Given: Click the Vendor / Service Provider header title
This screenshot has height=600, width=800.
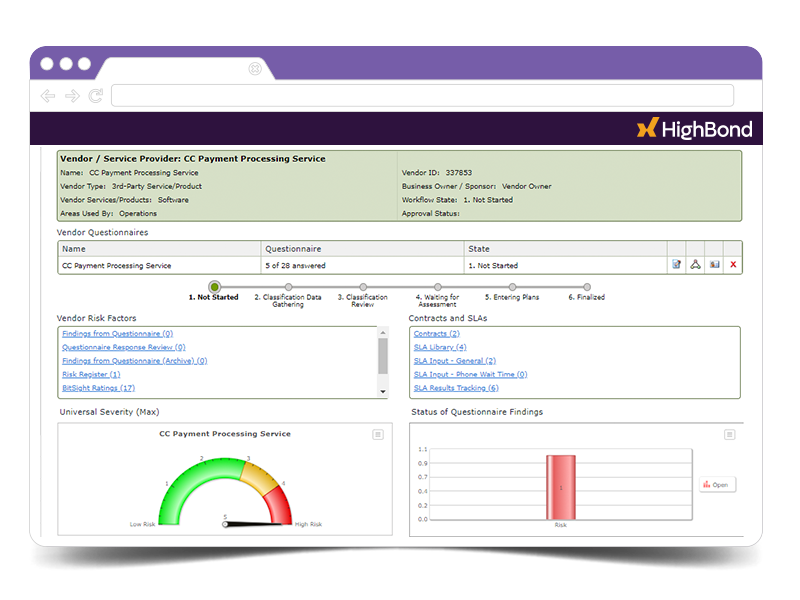Looking at the screenshot, I should coord(193,159).
